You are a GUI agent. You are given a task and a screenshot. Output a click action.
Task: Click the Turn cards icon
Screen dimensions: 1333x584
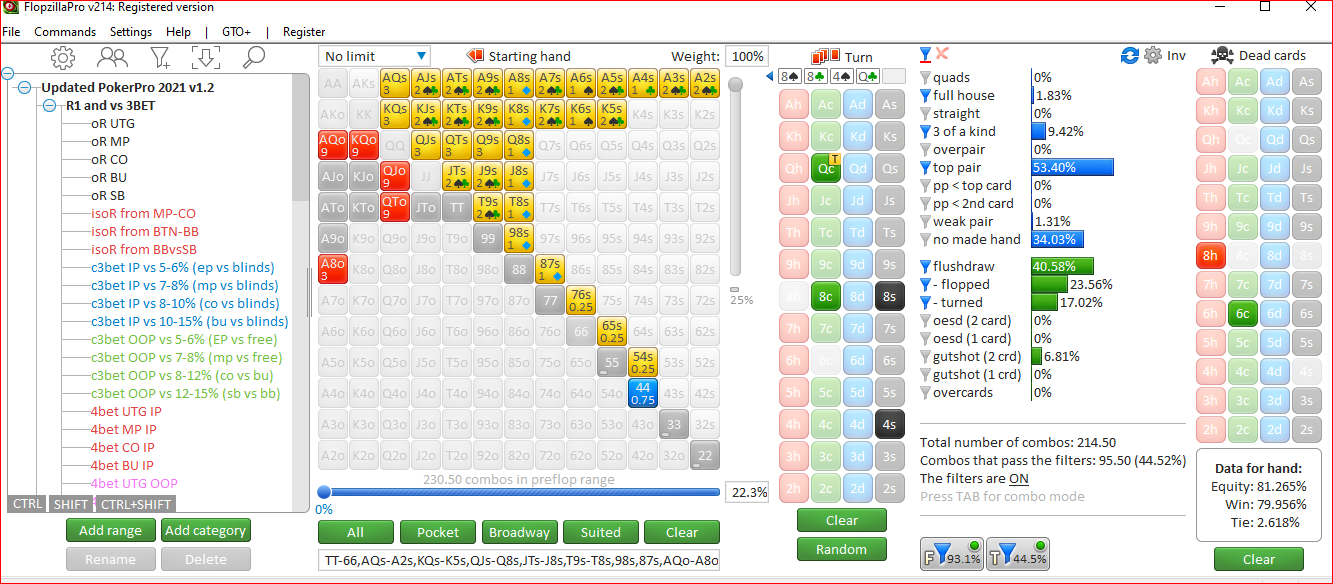(x=826, y=56)
